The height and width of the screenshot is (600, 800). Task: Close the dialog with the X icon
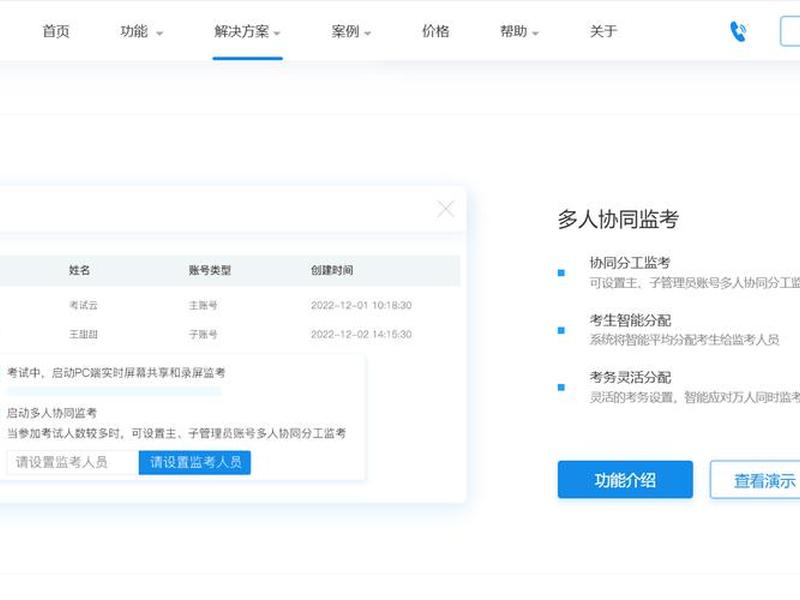(445, 209)
